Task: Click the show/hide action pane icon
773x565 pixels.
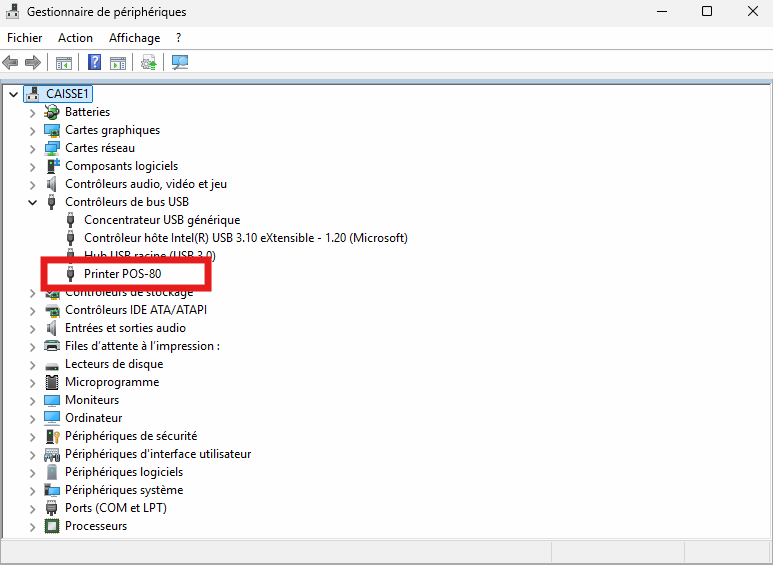Action: point(118,63)
